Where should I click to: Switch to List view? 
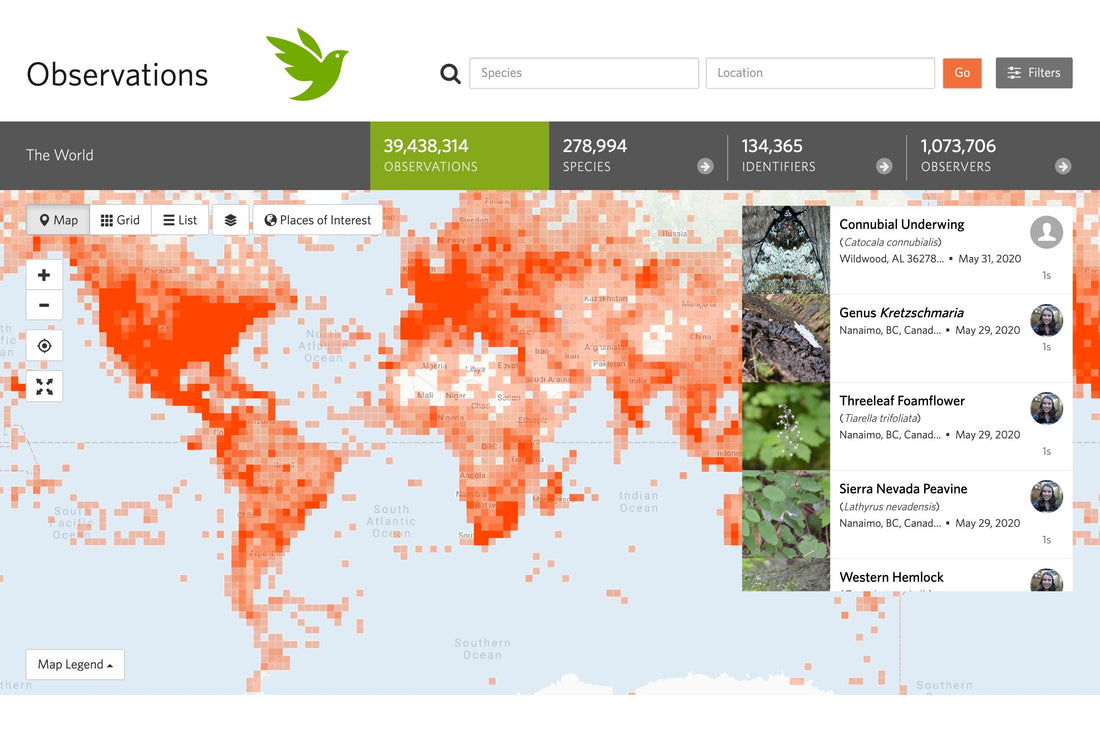tap(180, 220)
